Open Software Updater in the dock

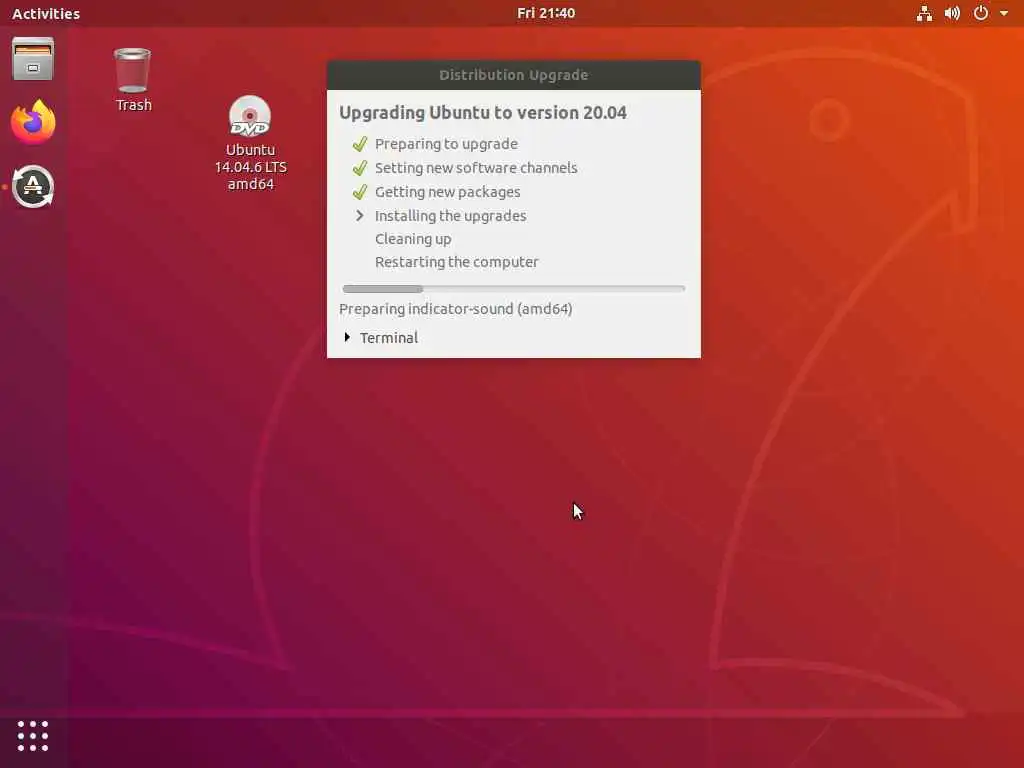[33, 187]
